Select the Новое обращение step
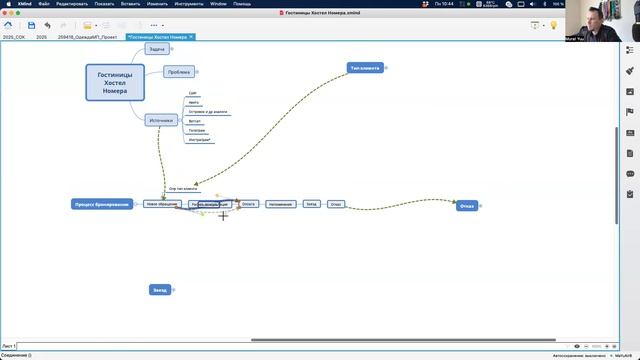Viewport: 640px width, 360px height. click(x=162, y=204)
